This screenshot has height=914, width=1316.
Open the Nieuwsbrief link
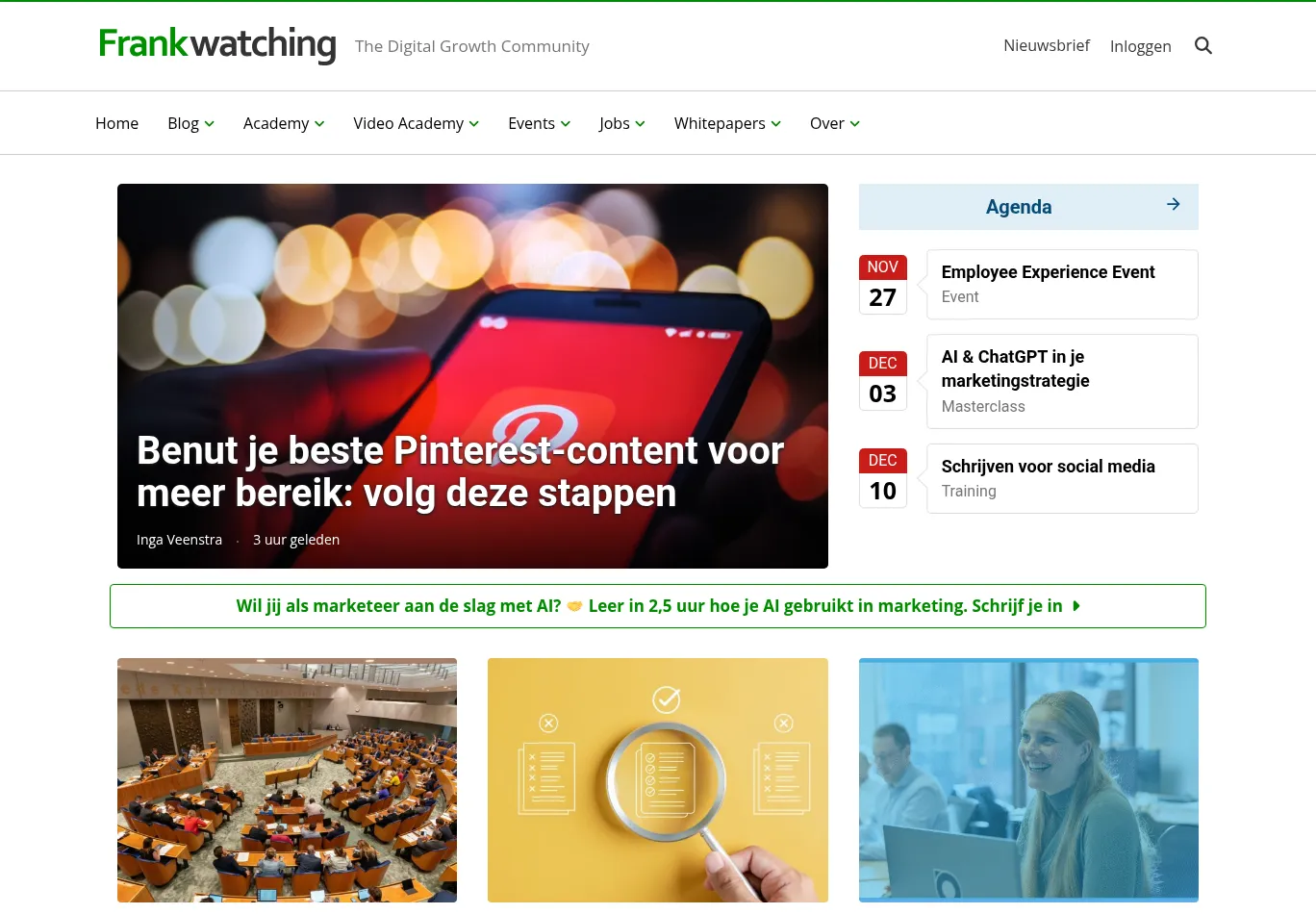coord(1047,45)
